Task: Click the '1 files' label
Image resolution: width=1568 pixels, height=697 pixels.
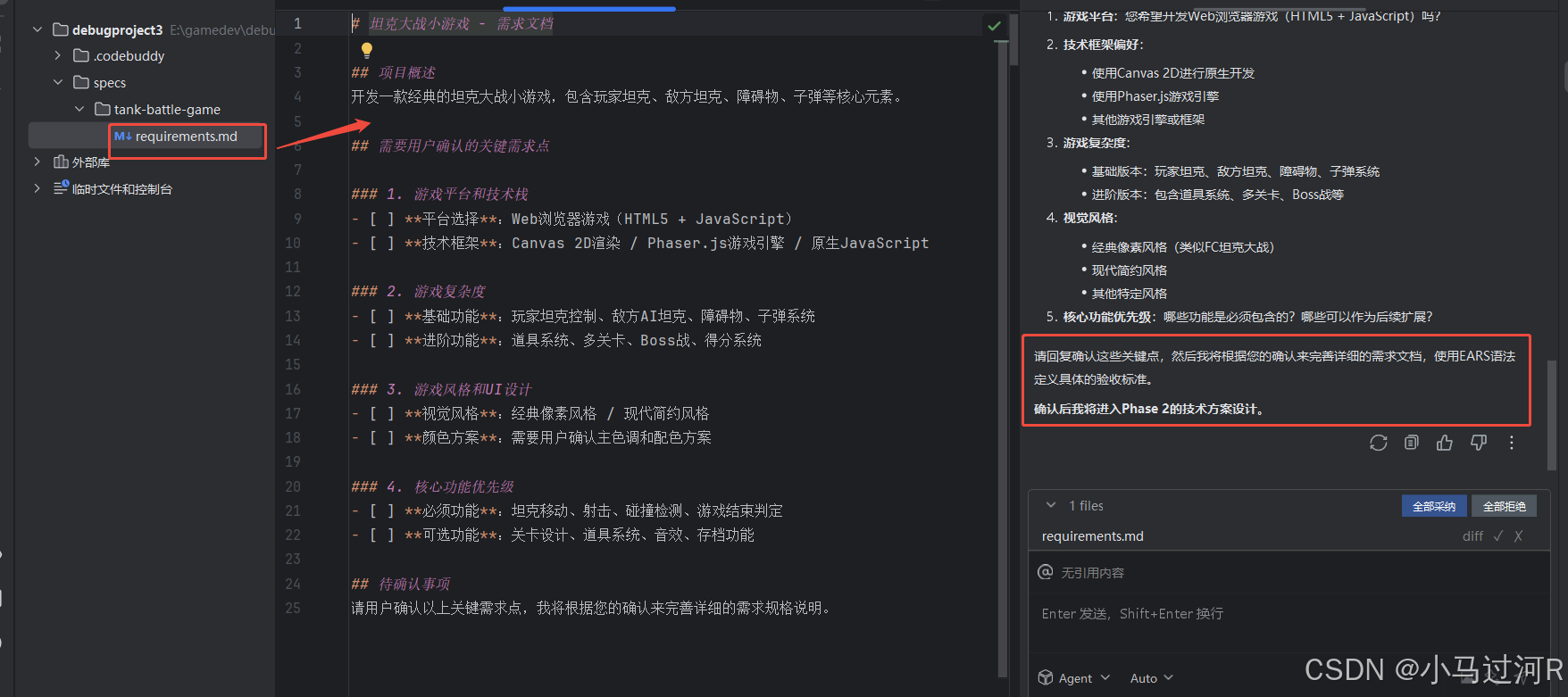Action: point(1086,506)
